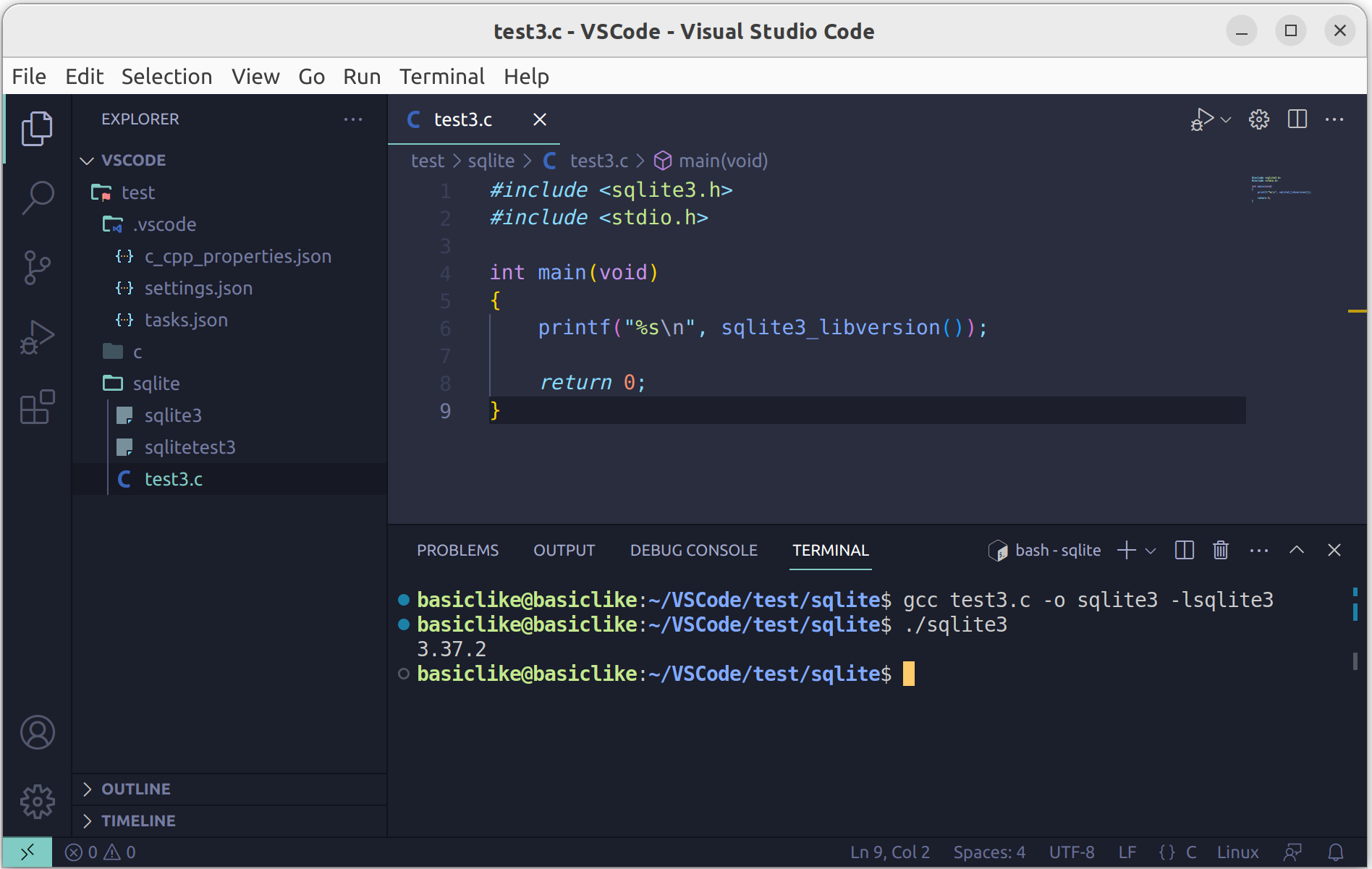Viewport: 1372px width, 869px height.
Task: Open the launch profile dropdown chevron
Action: pyautogui.click(x=1151, y=551)
